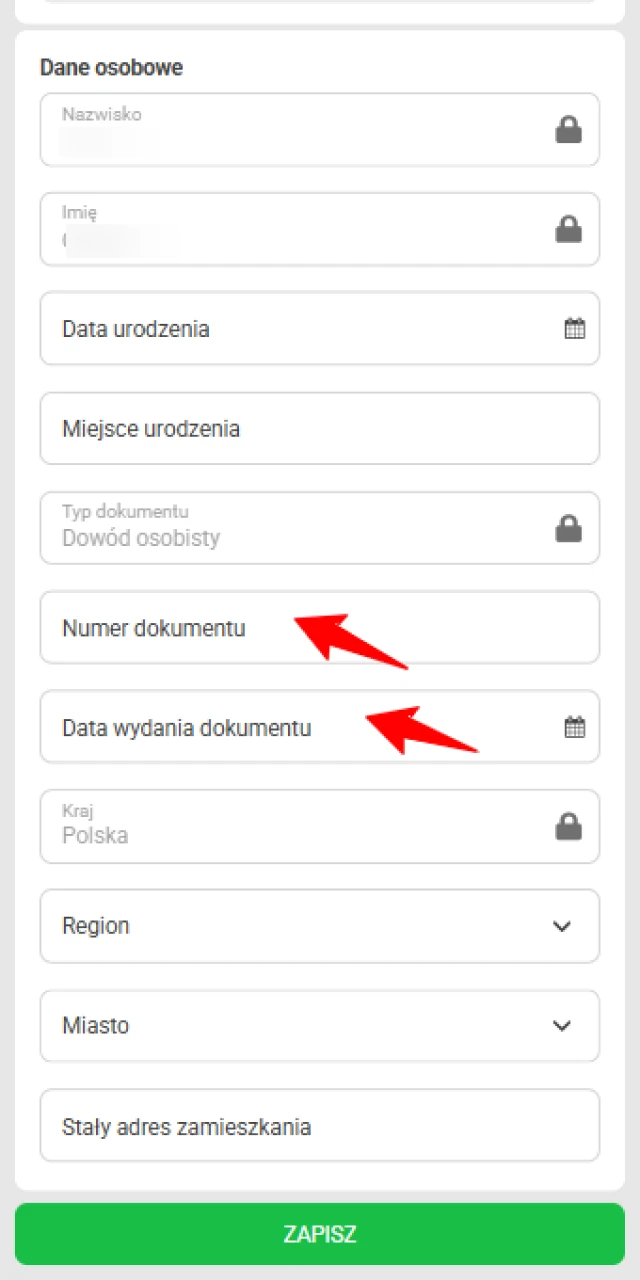Click the lock icon on the Nazwisko field

tap(568, 129)
